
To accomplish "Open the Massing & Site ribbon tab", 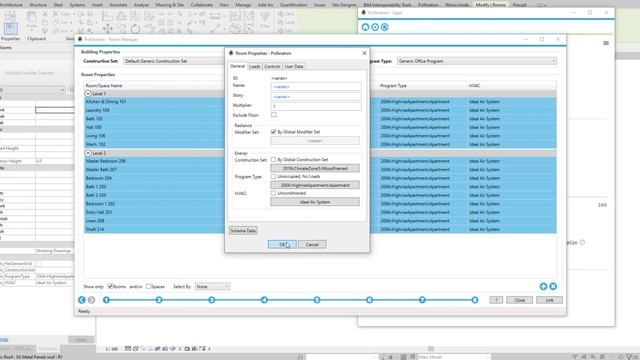I will pos(169,5).
